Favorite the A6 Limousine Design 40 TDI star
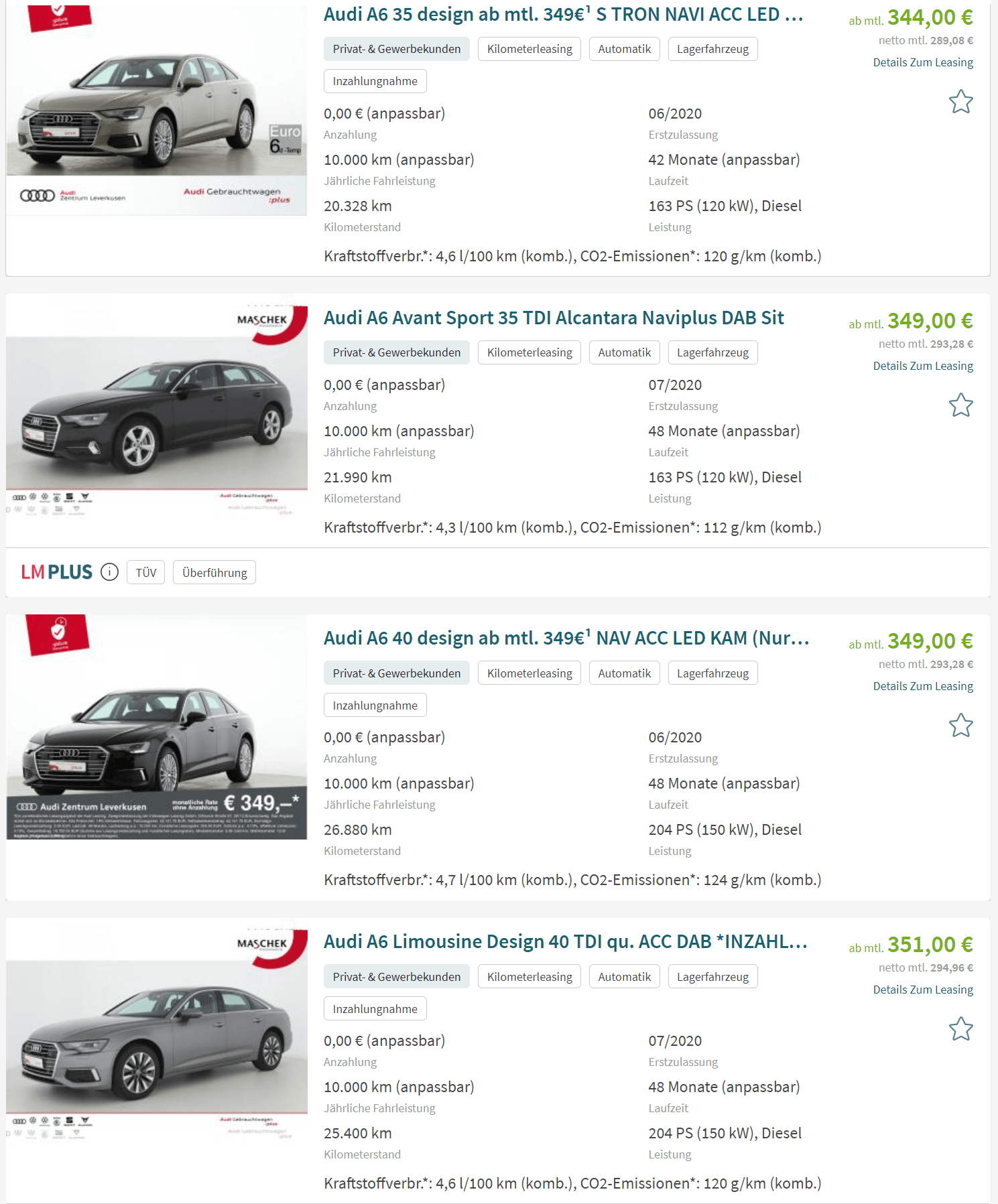The height and width of the screenshot is (1204, 998). (x=960, y=1029)
